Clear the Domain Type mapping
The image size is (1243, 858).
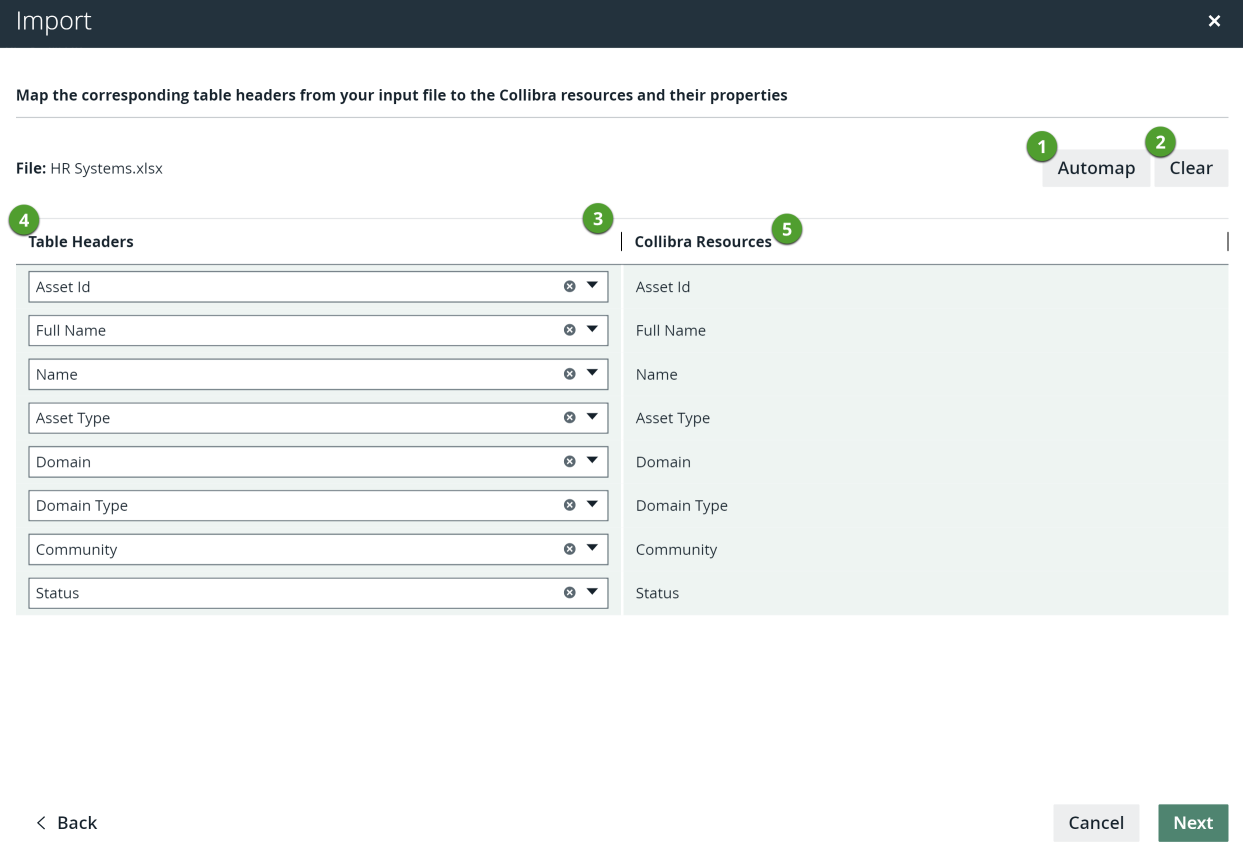570,505
